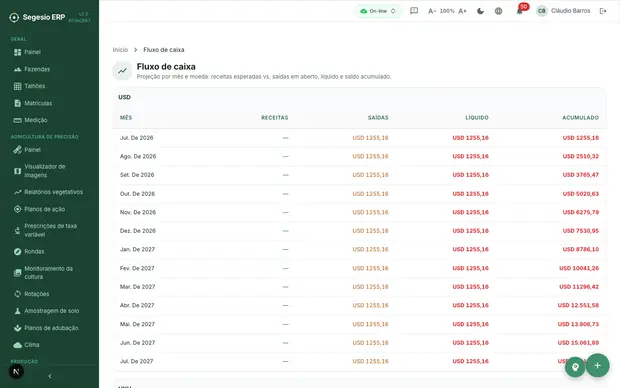
Task: Click the Prescrições de taxa variável icon
Action: pos(17,231)
